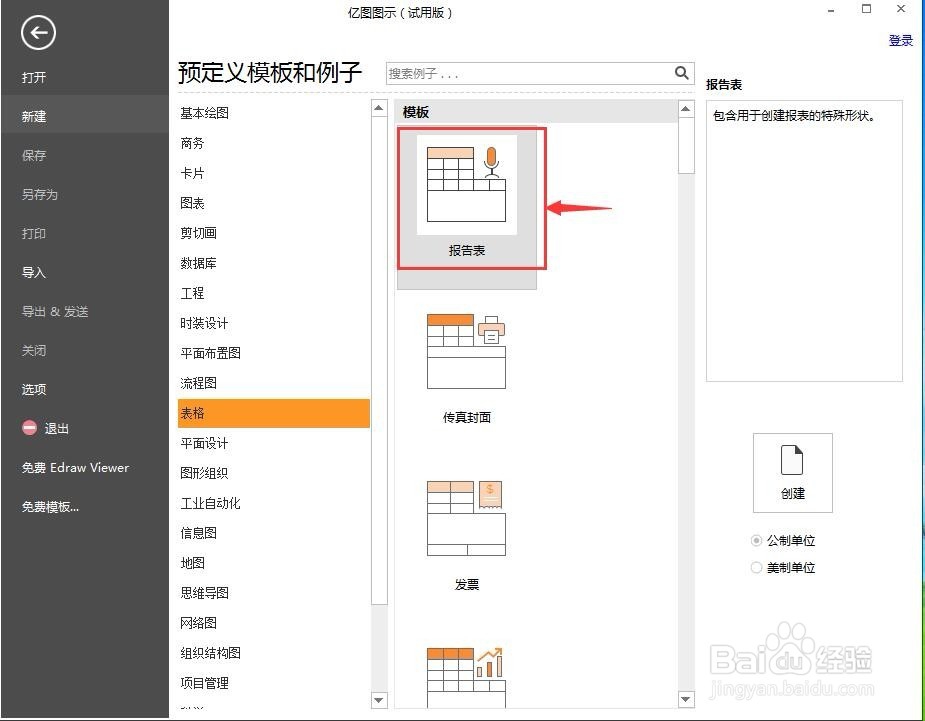This screenshot has height=721, width=925.
Task: Select the 传真封面 template thumbnail
Action: point(467,351)
